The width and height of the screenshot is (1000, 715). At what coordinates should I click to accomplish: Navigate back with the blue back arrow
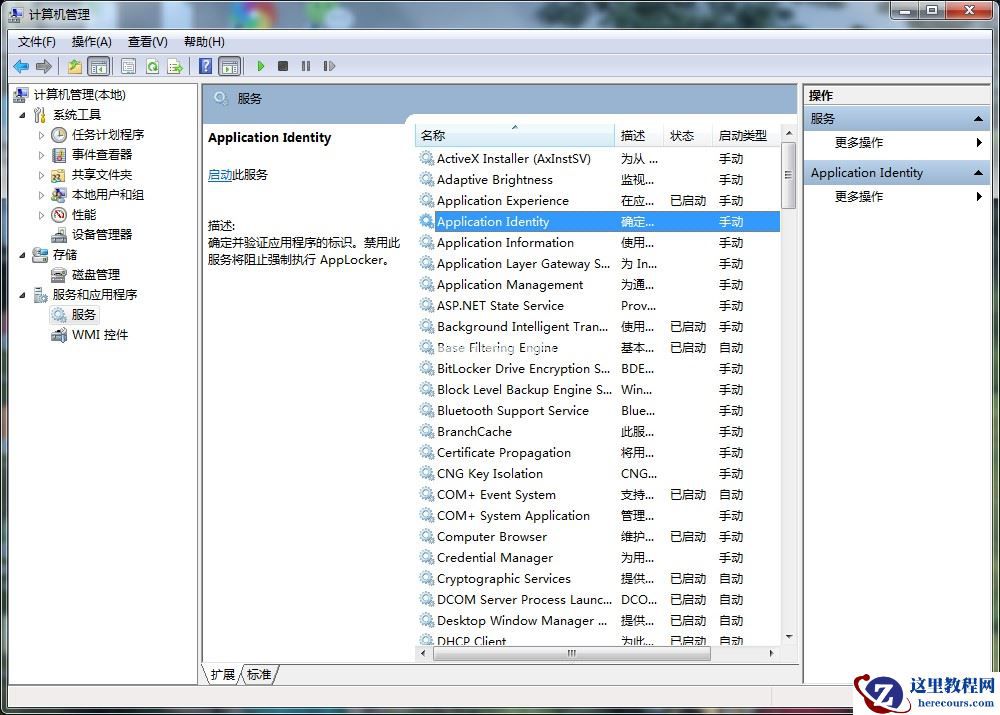pyautogui.click(x=20, y=66)
